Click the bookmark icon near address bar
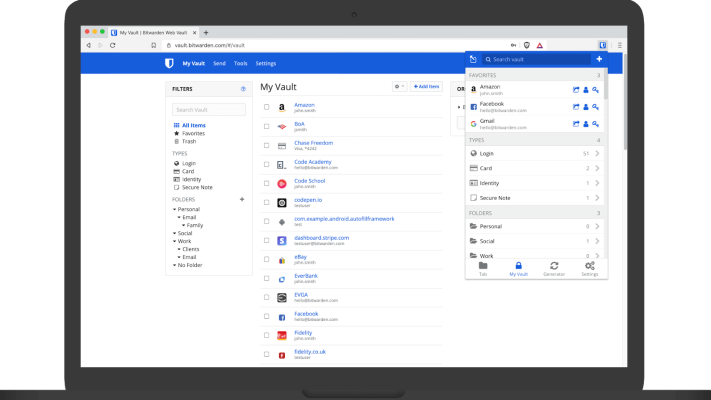 point(154,45)
